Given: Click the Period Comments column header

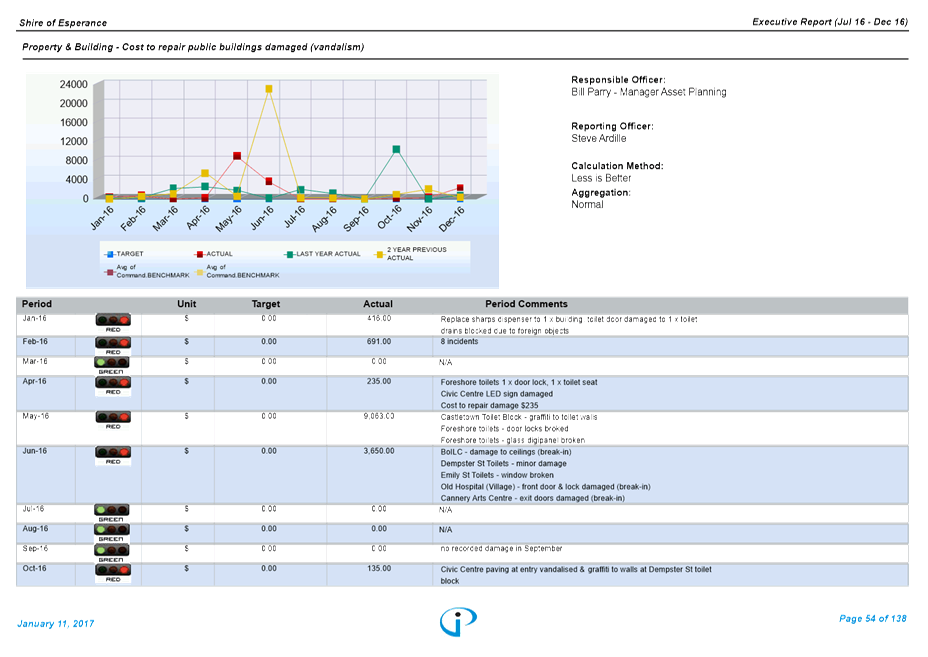Looking at the screenshot, I should (x=526, y=304).
